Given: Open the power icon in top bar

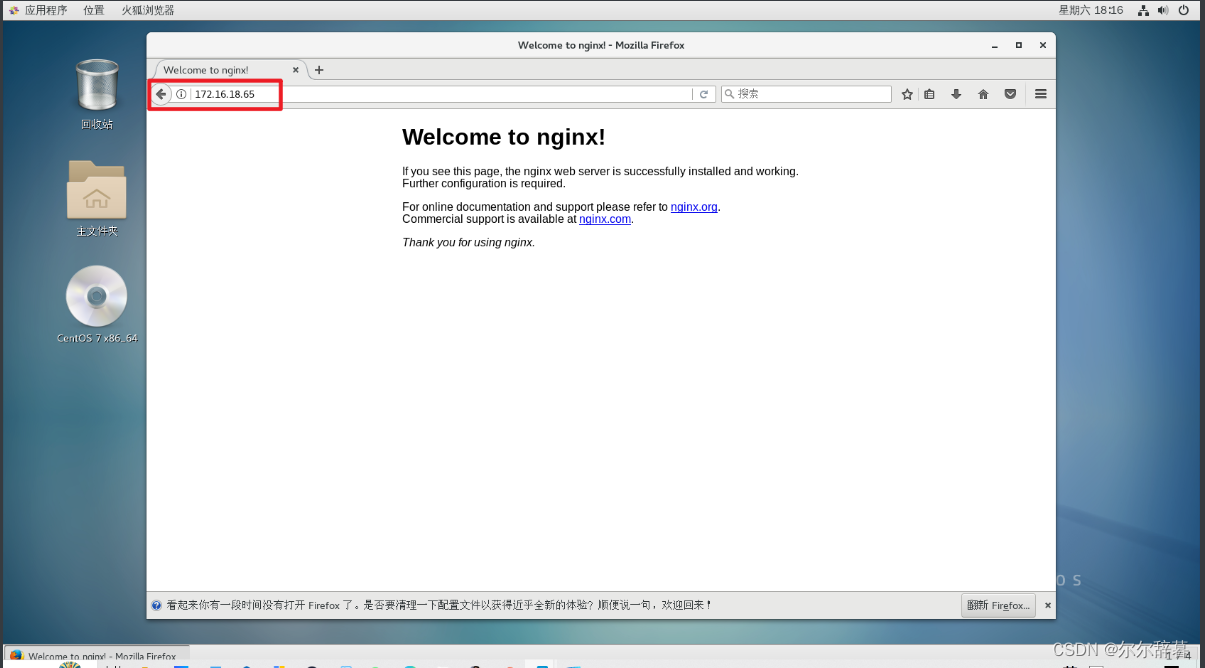Looking at the screenshot, I should click(x=1184, y=10).
